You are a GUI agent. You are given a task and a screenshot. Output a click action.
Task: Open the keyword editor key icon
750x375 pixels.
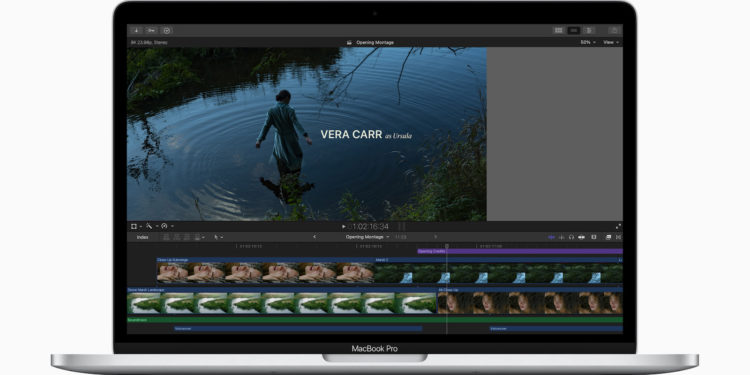[x=151, y=30]
